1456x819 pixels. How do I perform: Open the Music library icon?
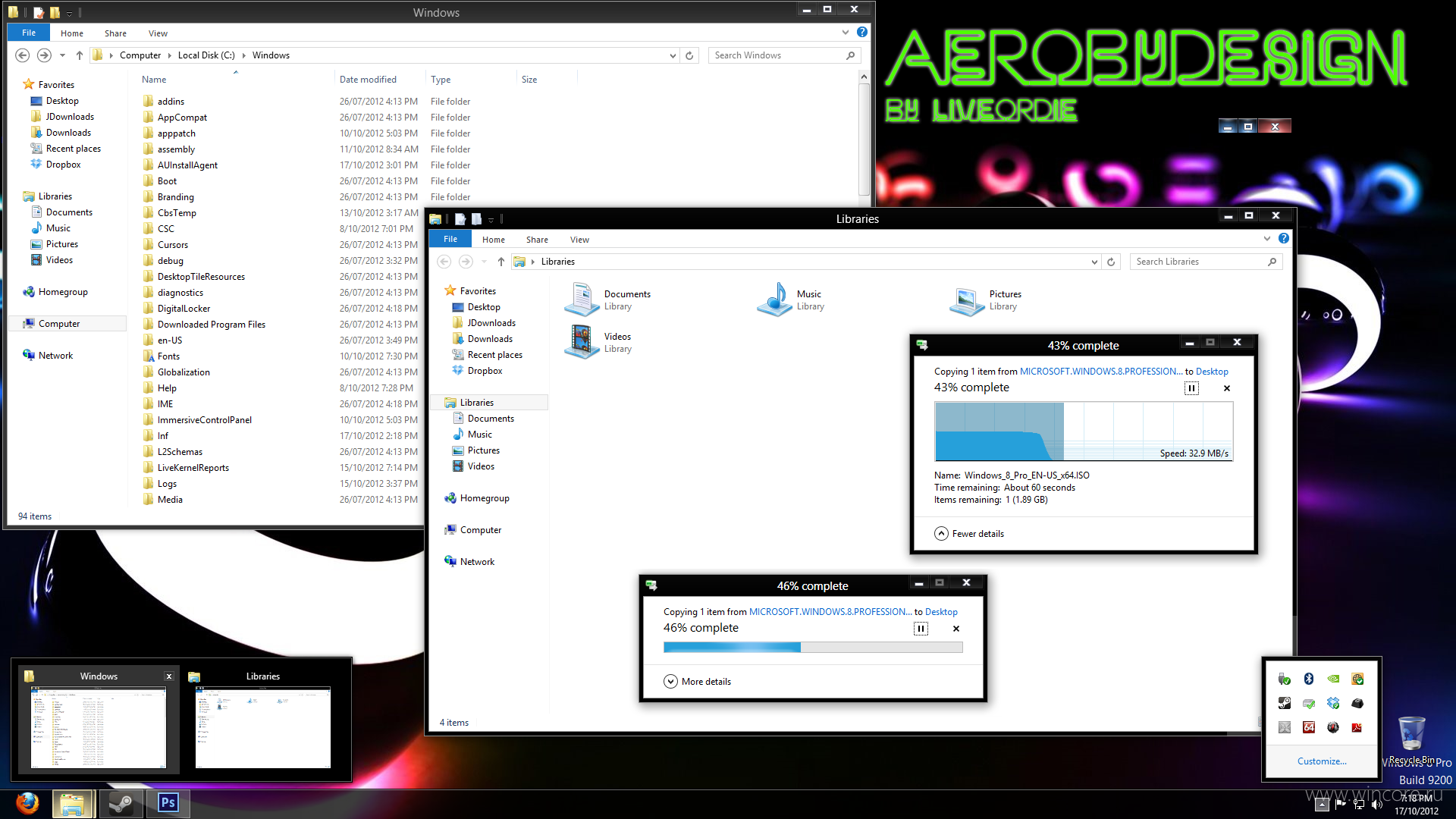click(774, 300)
